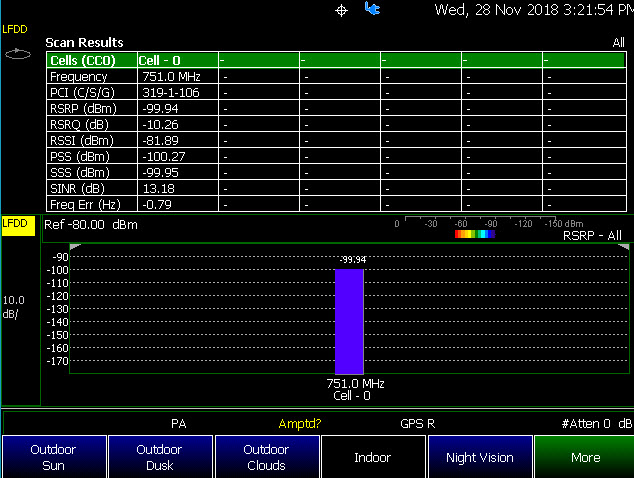Click the PSS (dBm) row label

tap(80, 157)
